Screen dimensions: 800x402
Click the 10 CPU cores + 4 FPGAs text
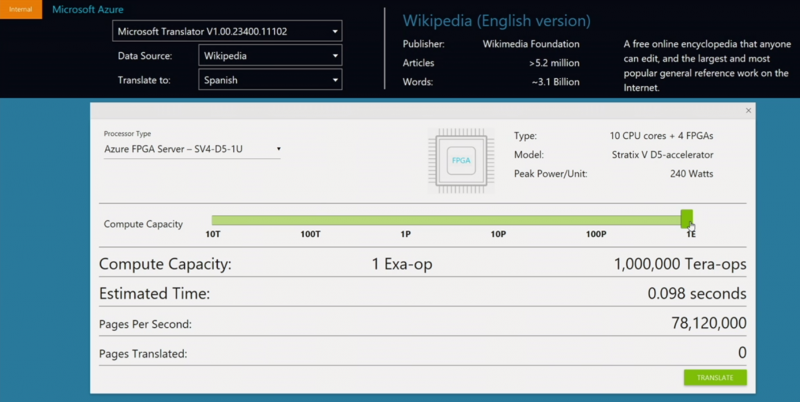[x=661, y=136]
